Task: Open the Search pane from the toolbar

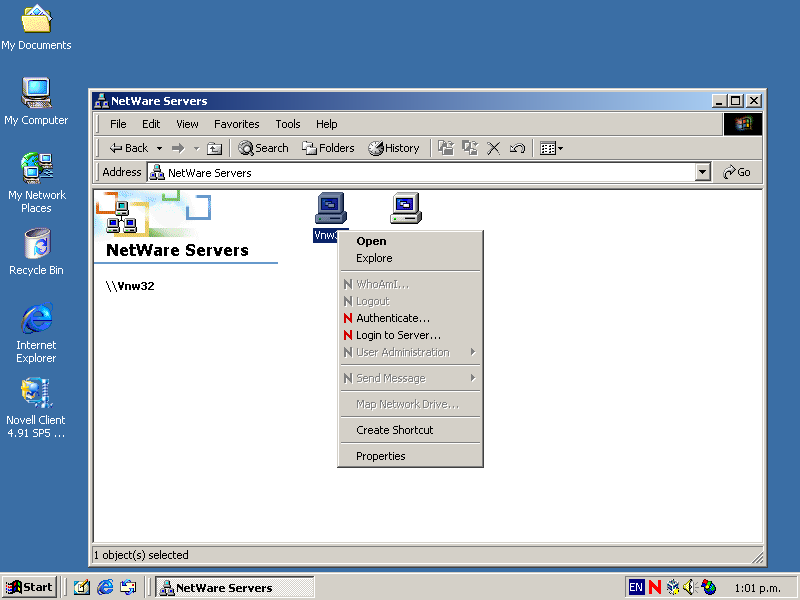Action: 263,148
